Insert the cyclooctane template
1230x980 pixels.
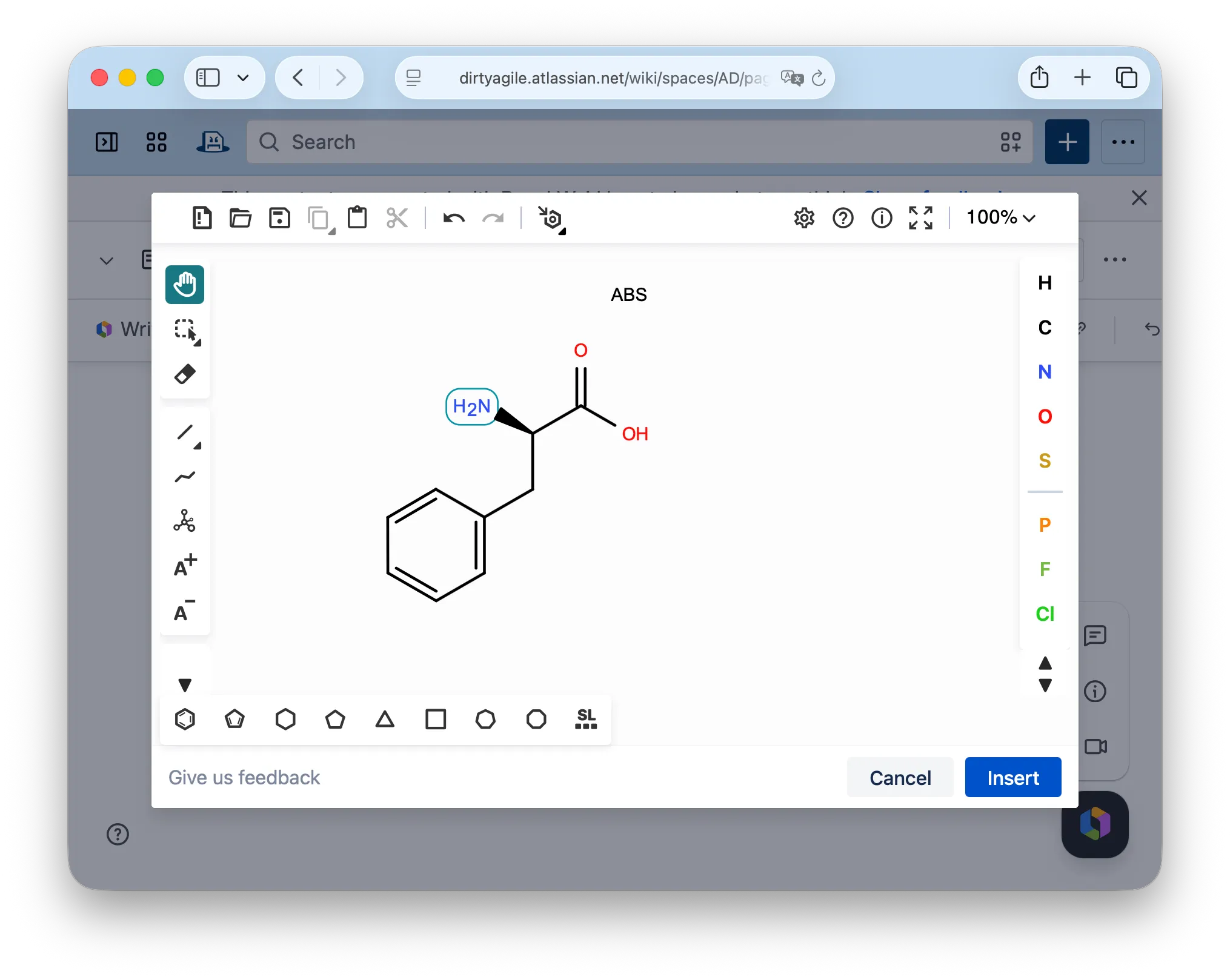[x=536, y=719]
